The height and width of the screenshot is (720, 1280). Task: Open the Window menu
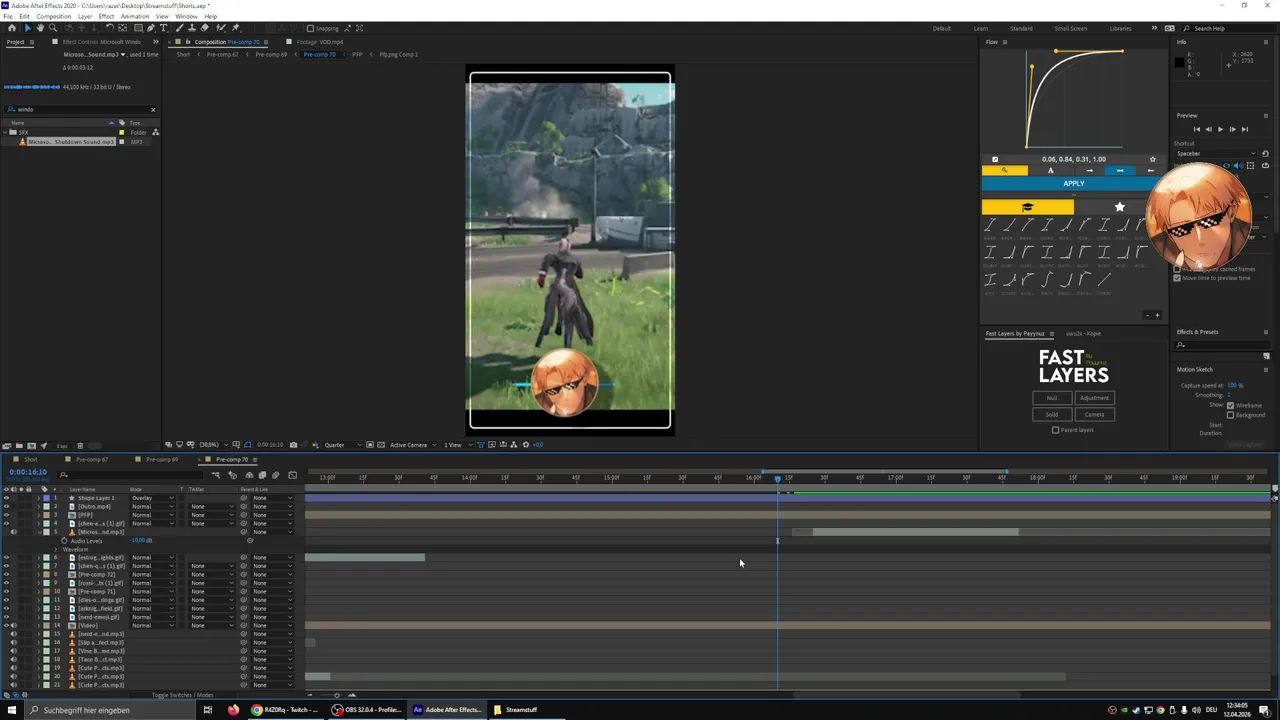coord(185,16)
